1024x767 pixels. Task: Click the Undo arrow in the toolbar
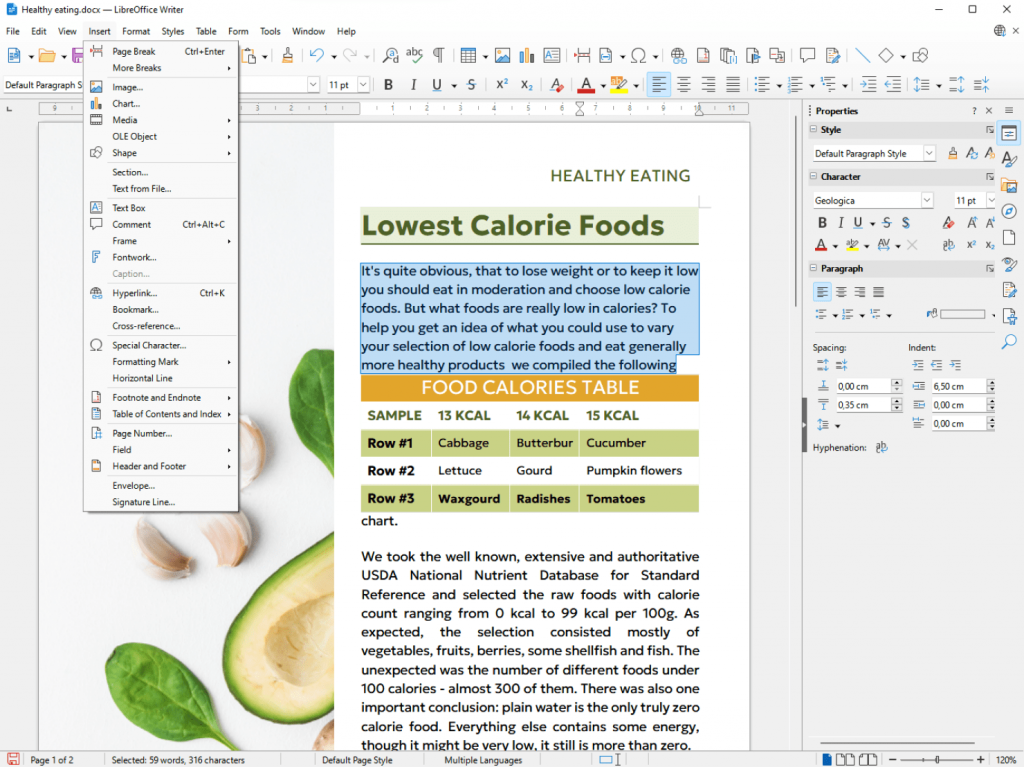pos(316,56)
